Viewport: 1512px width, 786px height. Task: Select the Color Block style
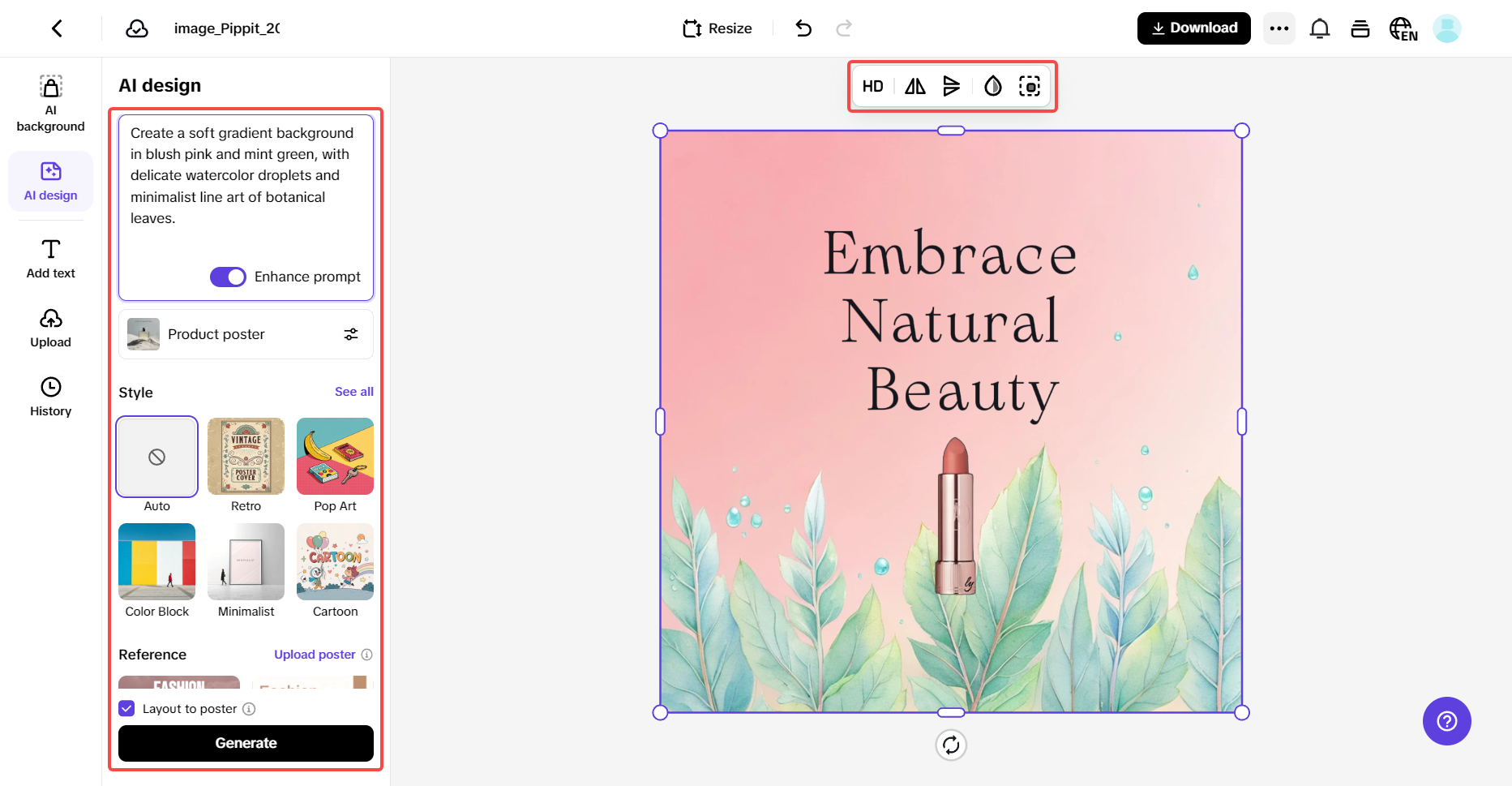157,562
